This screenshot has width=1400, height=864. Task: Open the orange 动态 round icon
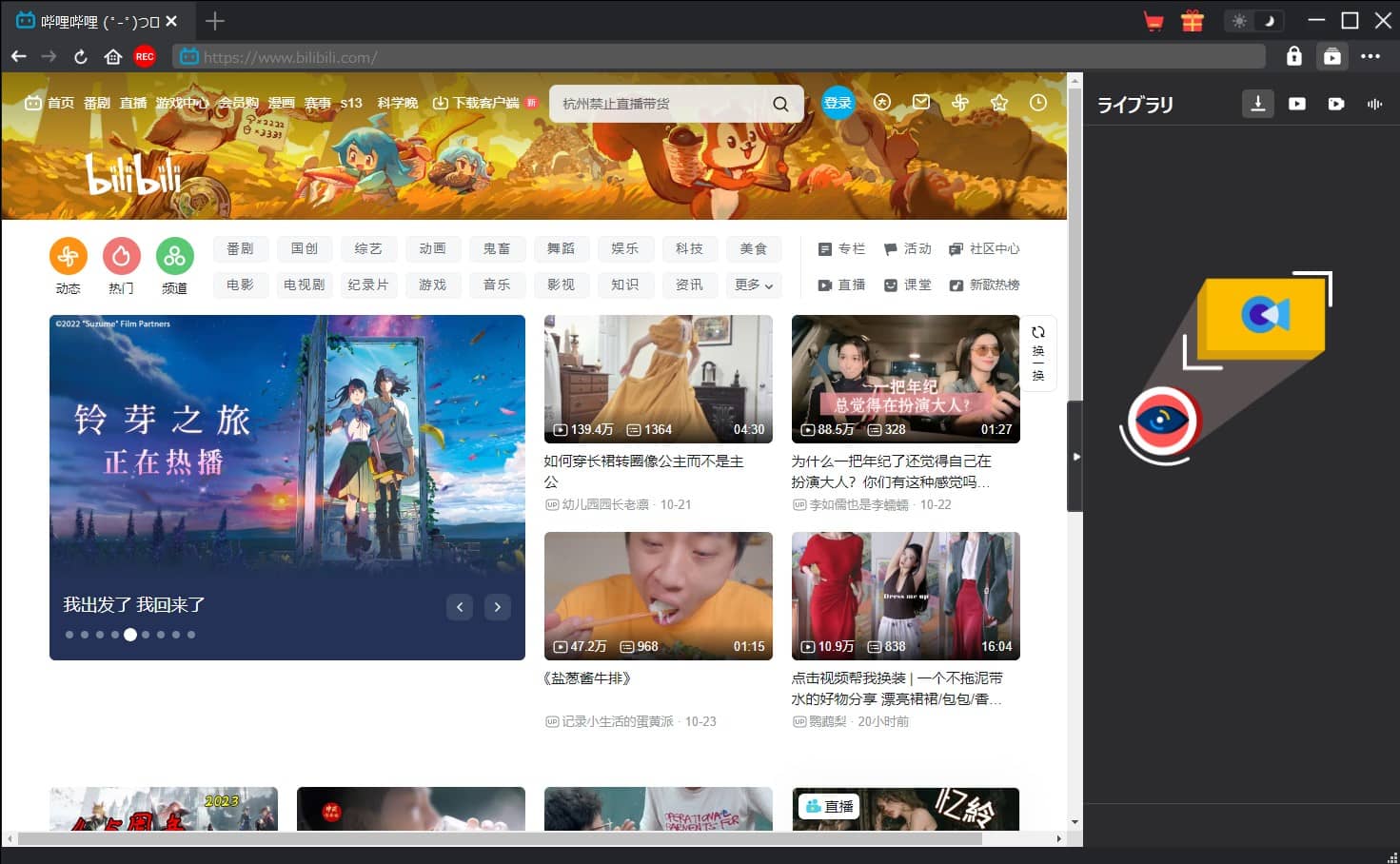[x=69, y=256]
